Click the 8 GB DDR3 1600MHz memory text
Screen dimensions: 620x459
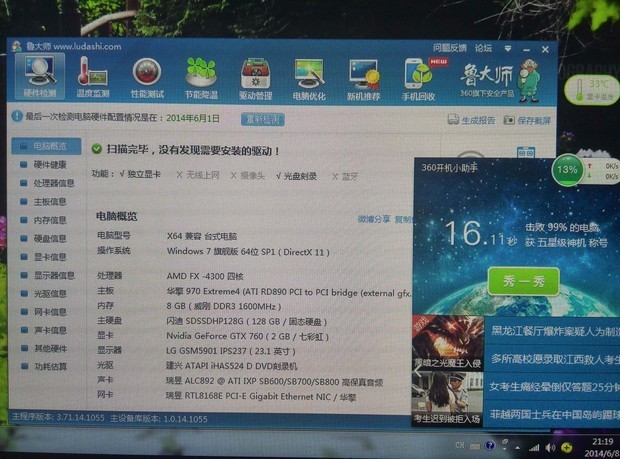click(224, 306)
